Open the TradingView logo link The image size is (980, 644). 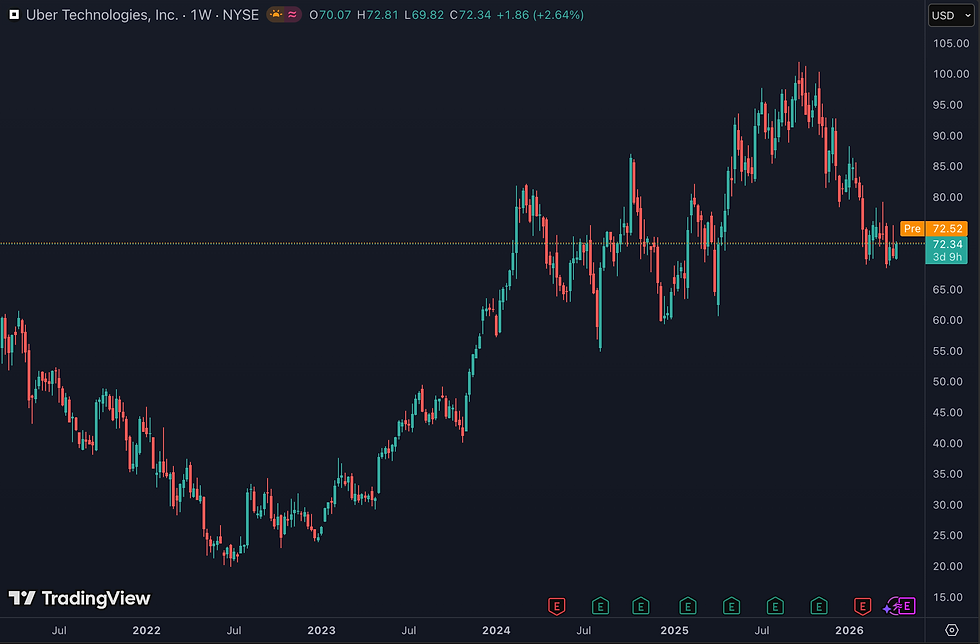click(79, 598)
